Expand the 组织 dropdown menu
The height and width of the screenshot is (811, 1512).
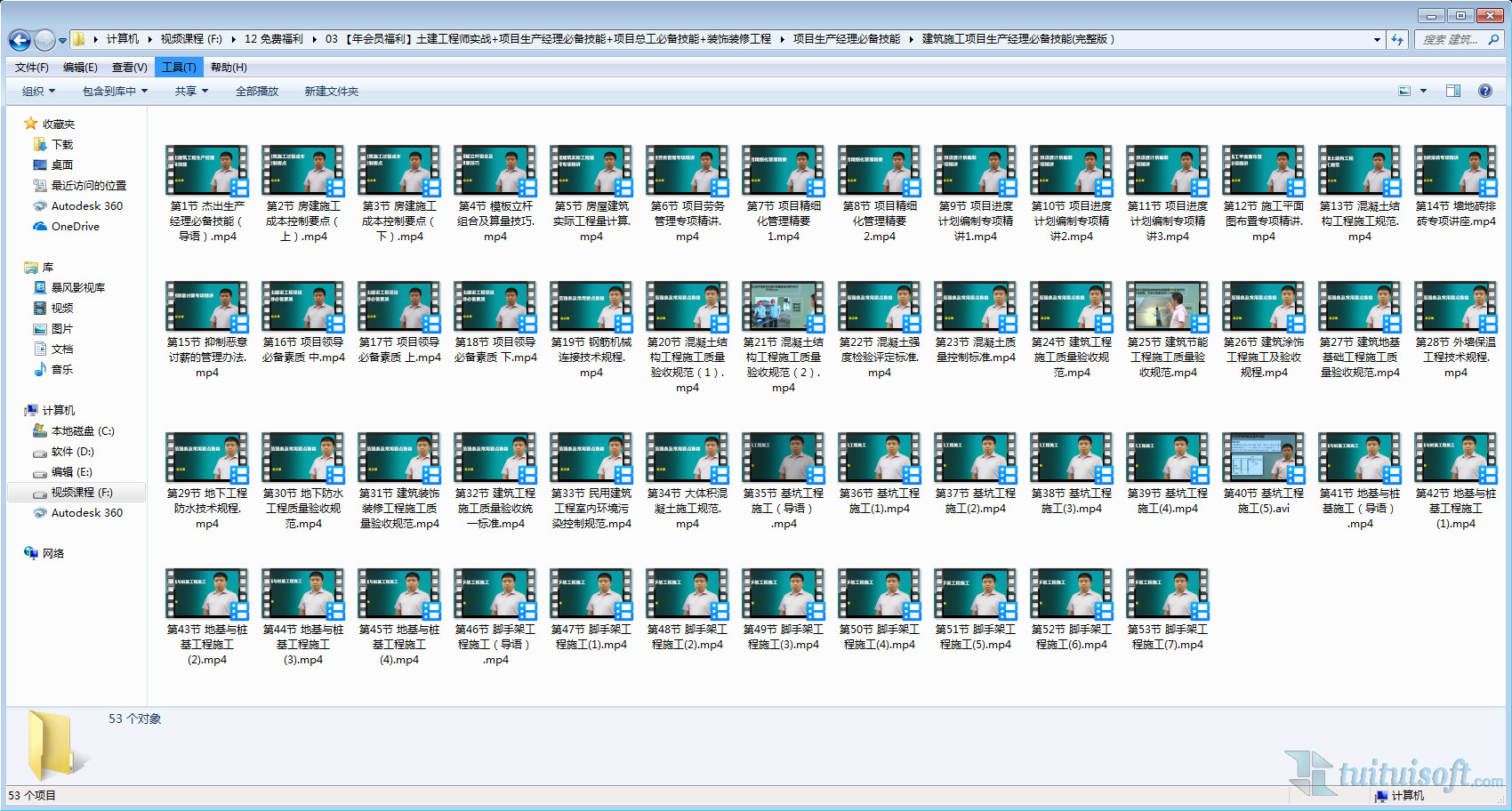click(x=38, y=92)
